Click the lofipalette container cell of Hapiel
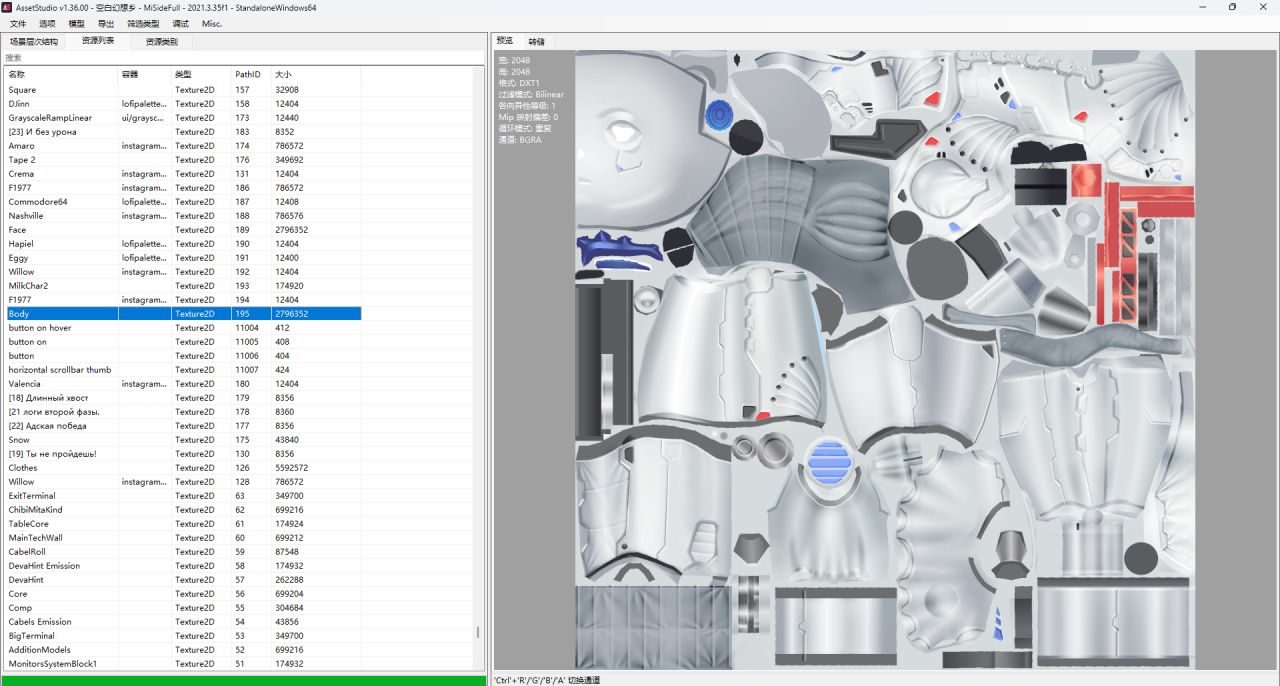 (145, 244)
